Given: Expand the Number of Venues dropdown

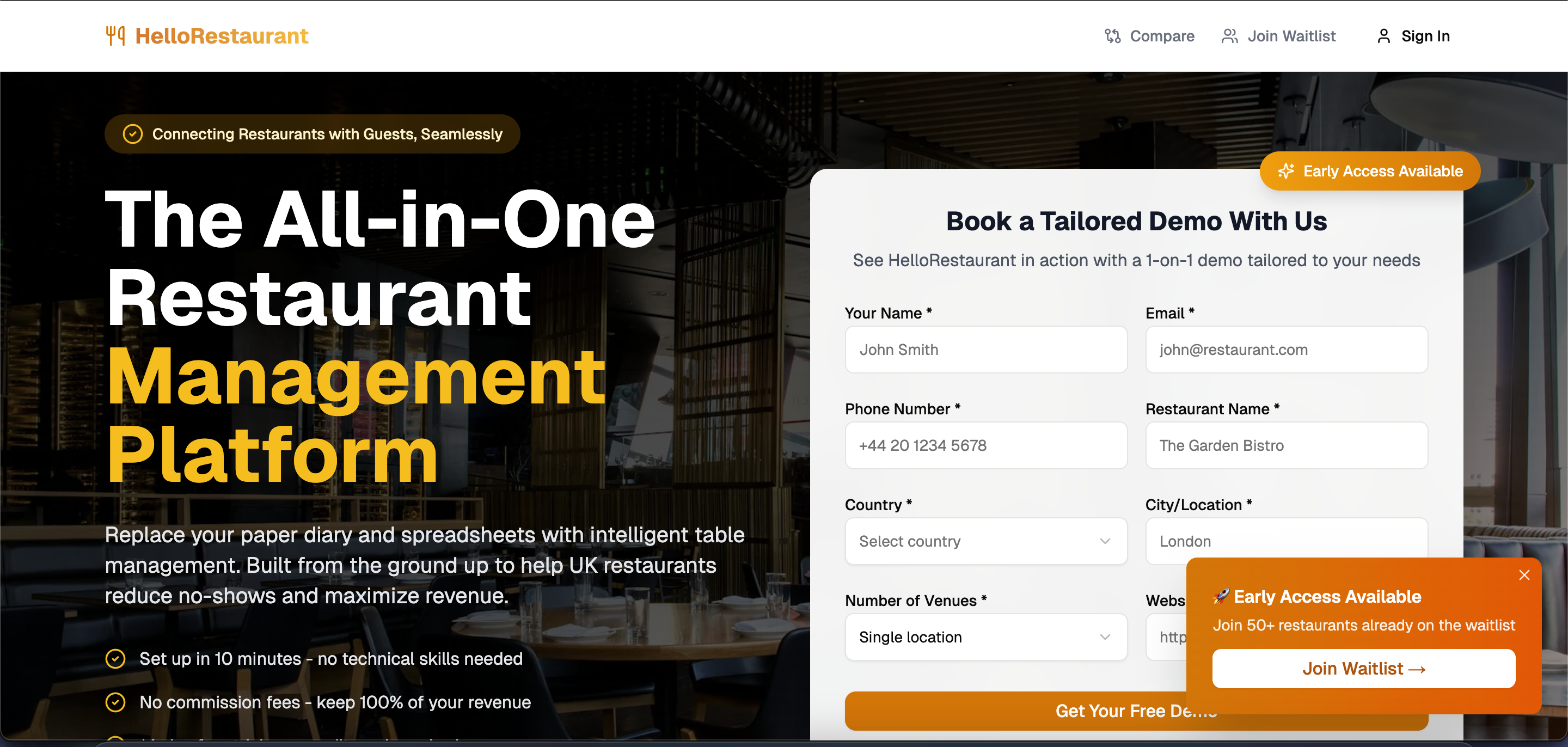Looking at the screenshot, I should click(x=985, y=637).
